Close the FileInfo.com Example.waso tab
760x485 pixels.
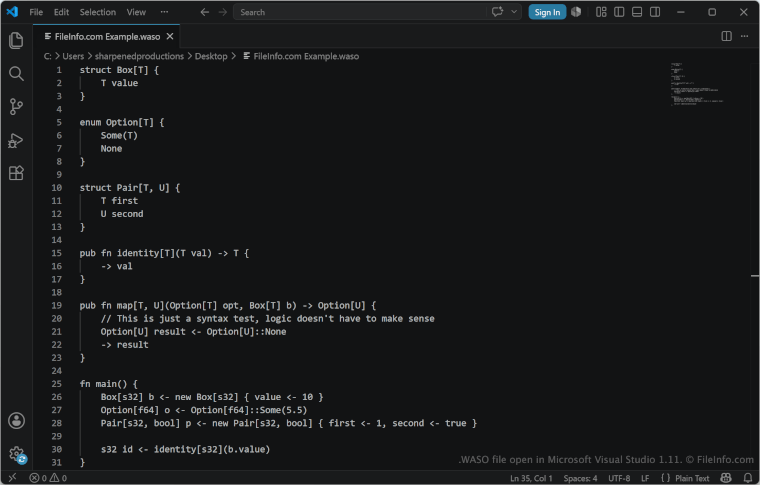[x=170, y=36]
